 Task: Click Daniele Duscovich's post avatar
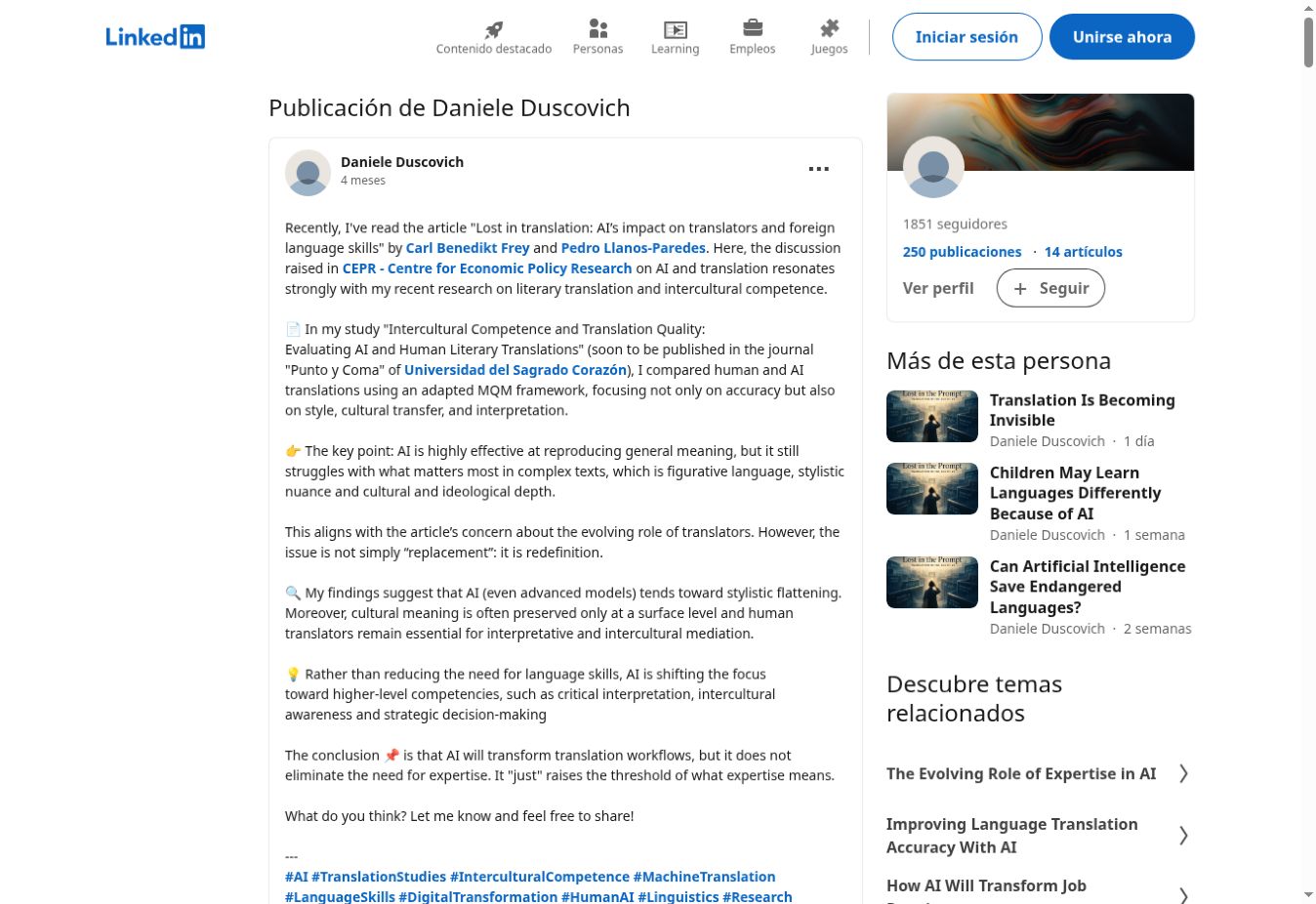click(x=308, y=173)
